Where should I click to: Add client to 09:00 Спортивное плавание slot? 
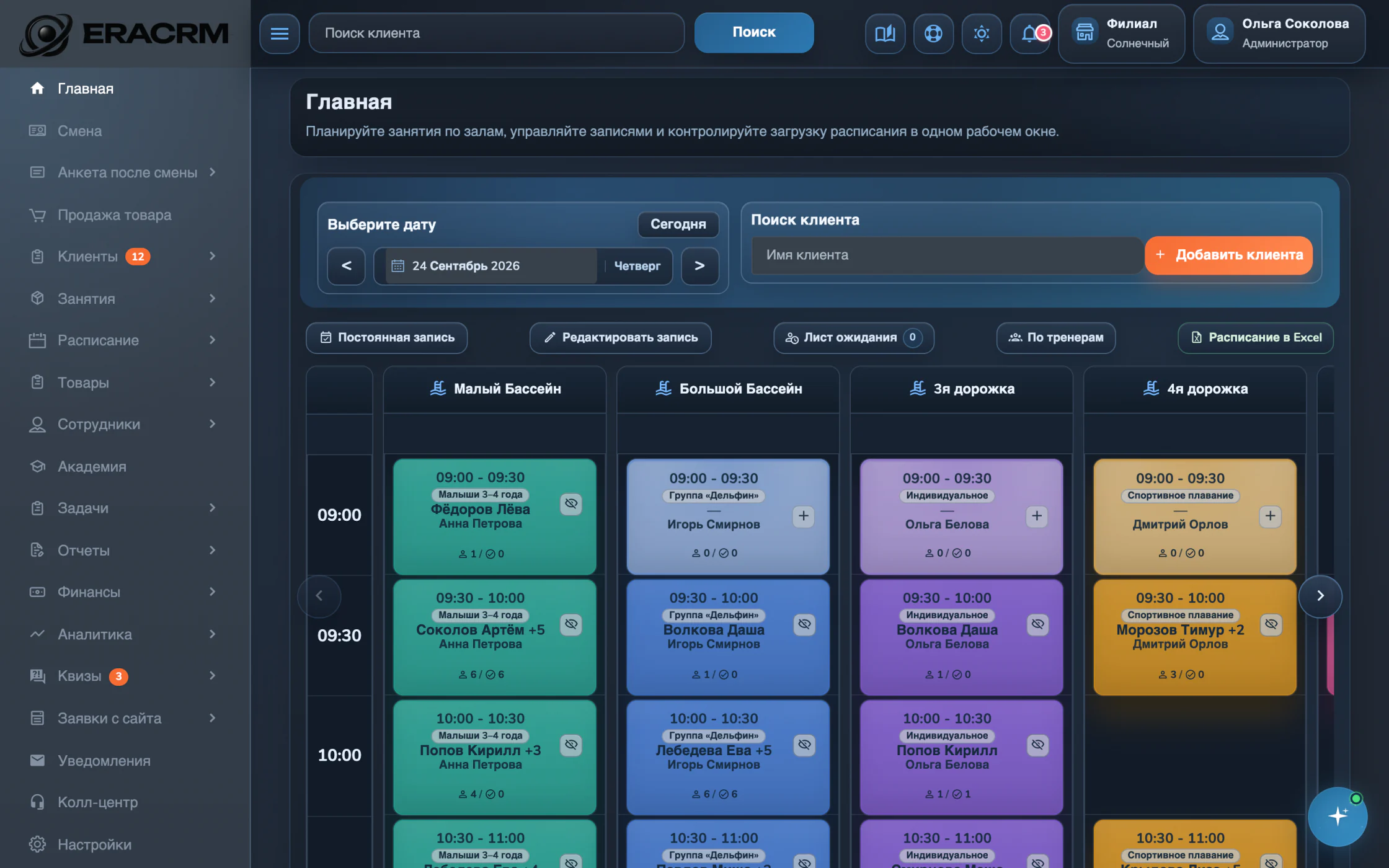[x=1270, y=516]
